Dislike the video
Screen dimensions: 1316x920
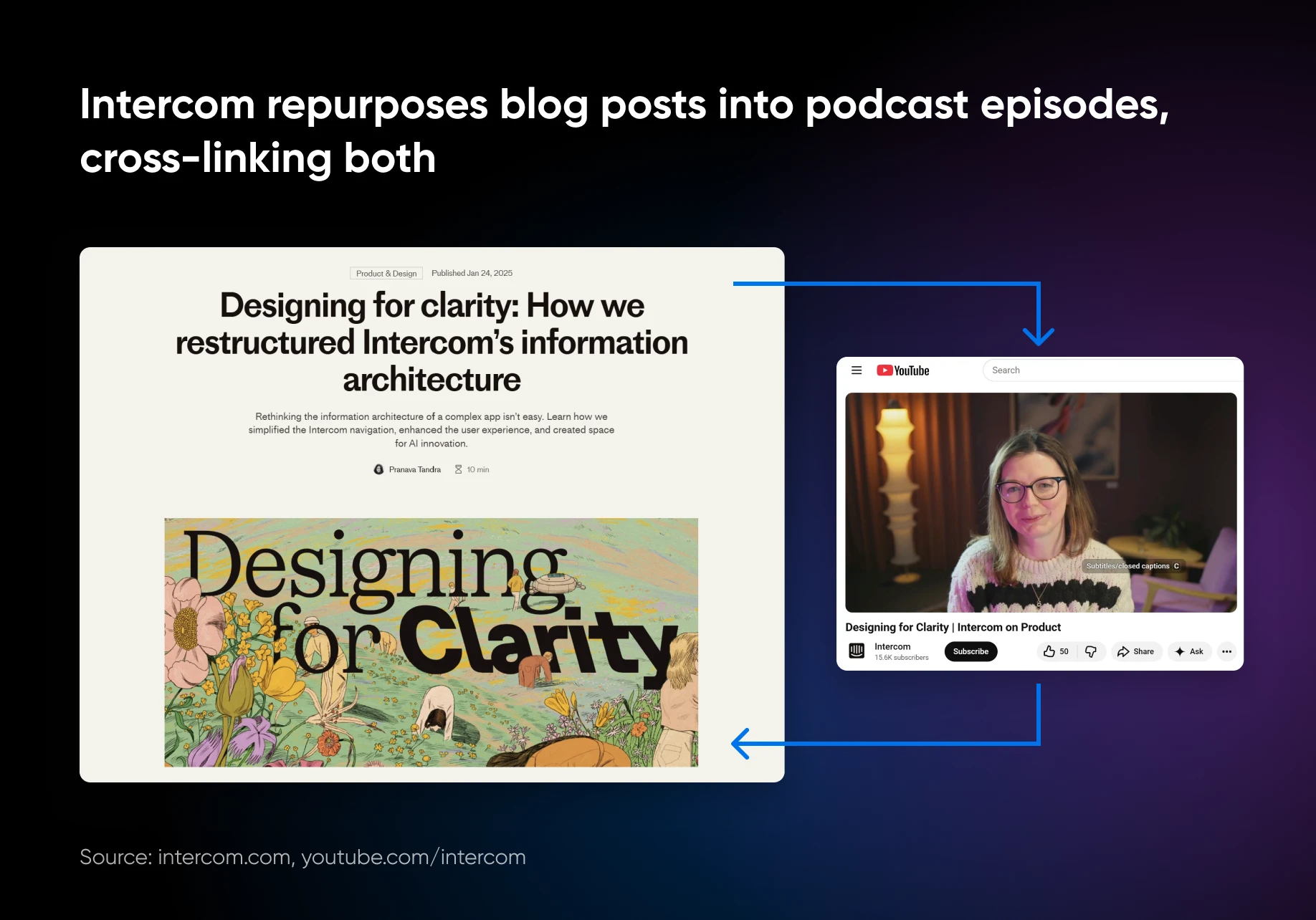coord(1091,651)
